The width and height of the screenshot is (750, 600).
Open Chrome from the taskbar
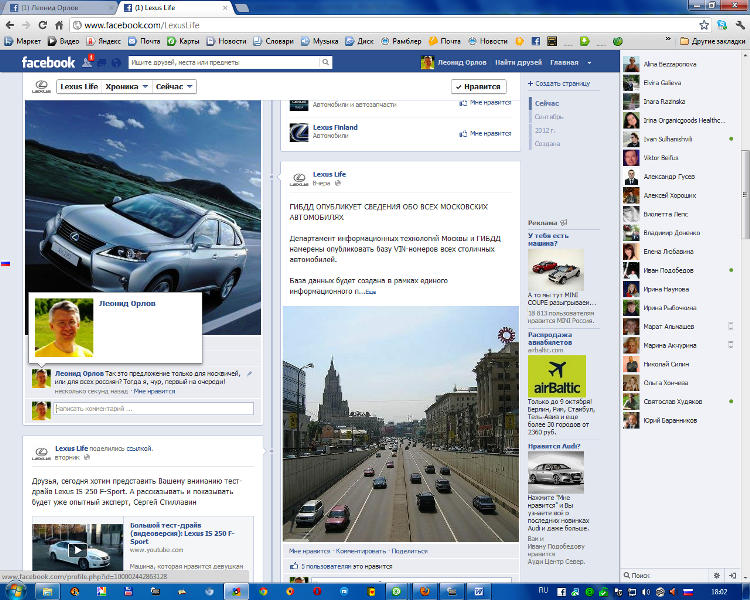[263, 591]
